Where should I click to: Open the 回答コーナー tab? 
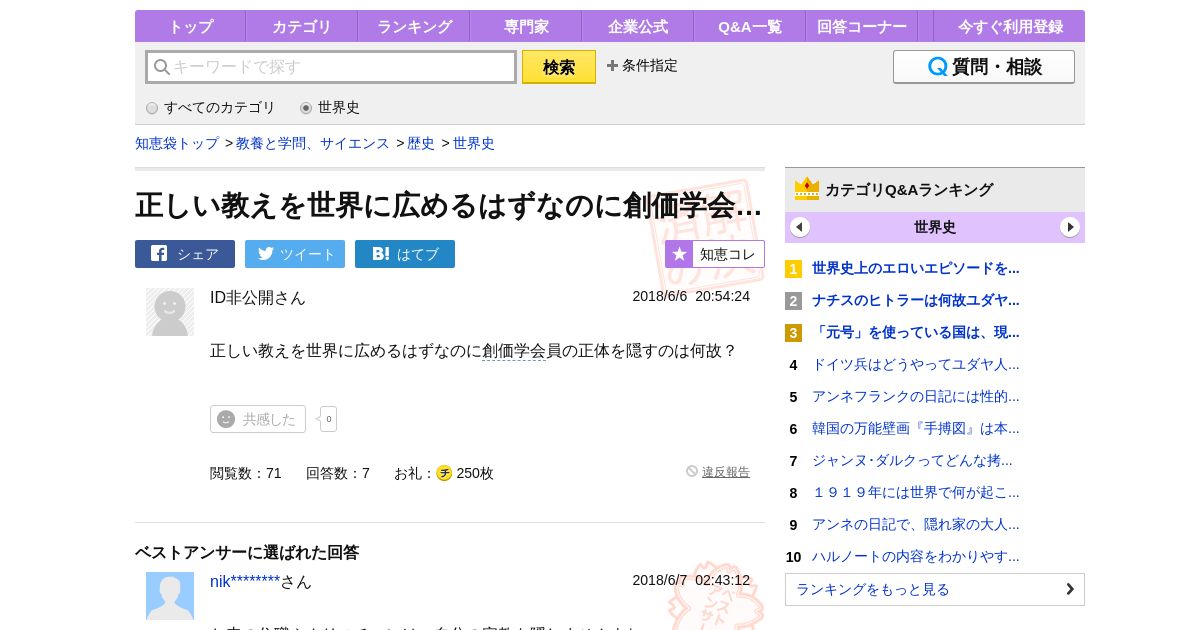point(861,26)
